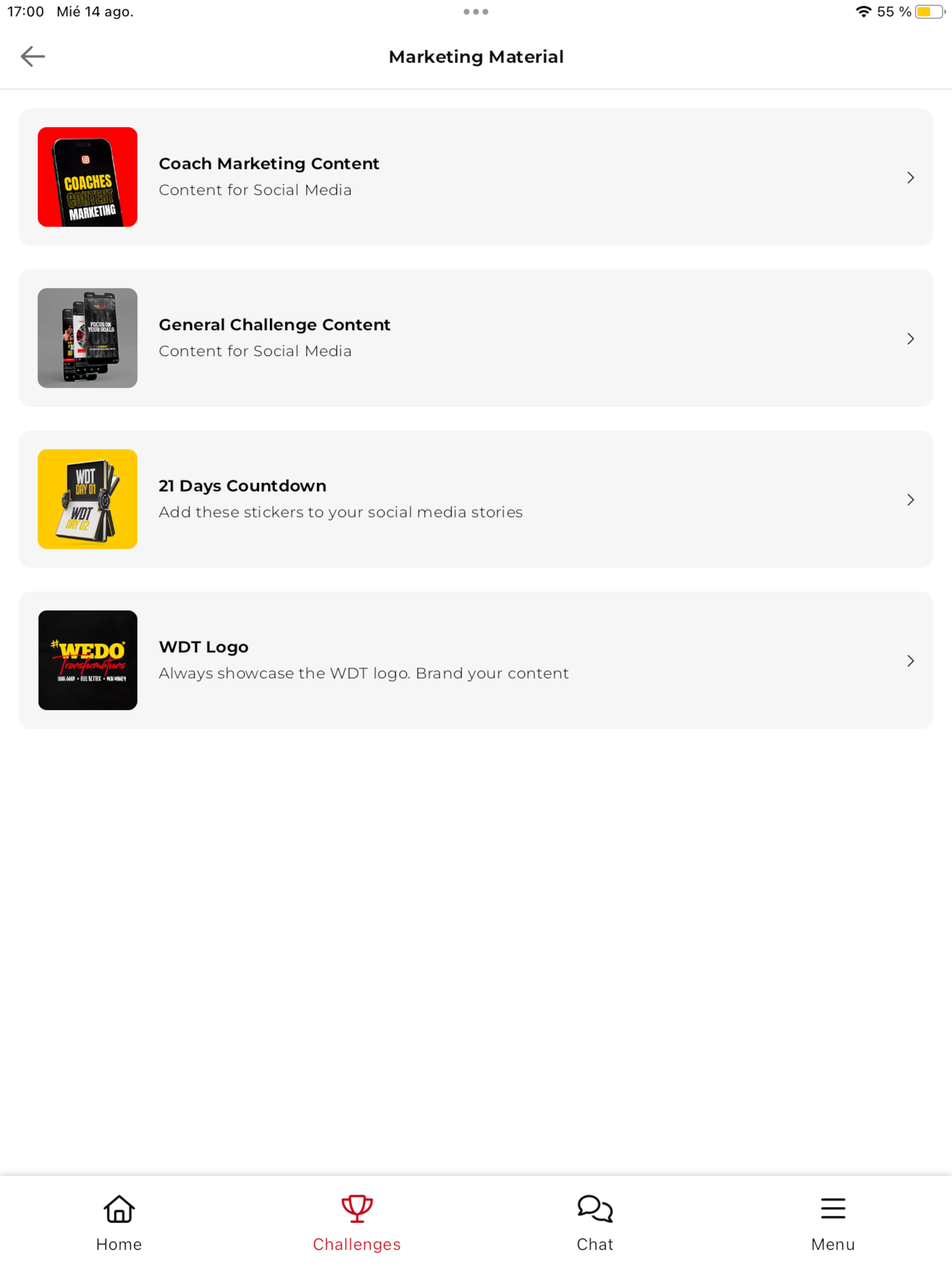Open the hamburger Menu icon
The width and height of the screenshot is (952, 1270).
(x=833, y=1208)
